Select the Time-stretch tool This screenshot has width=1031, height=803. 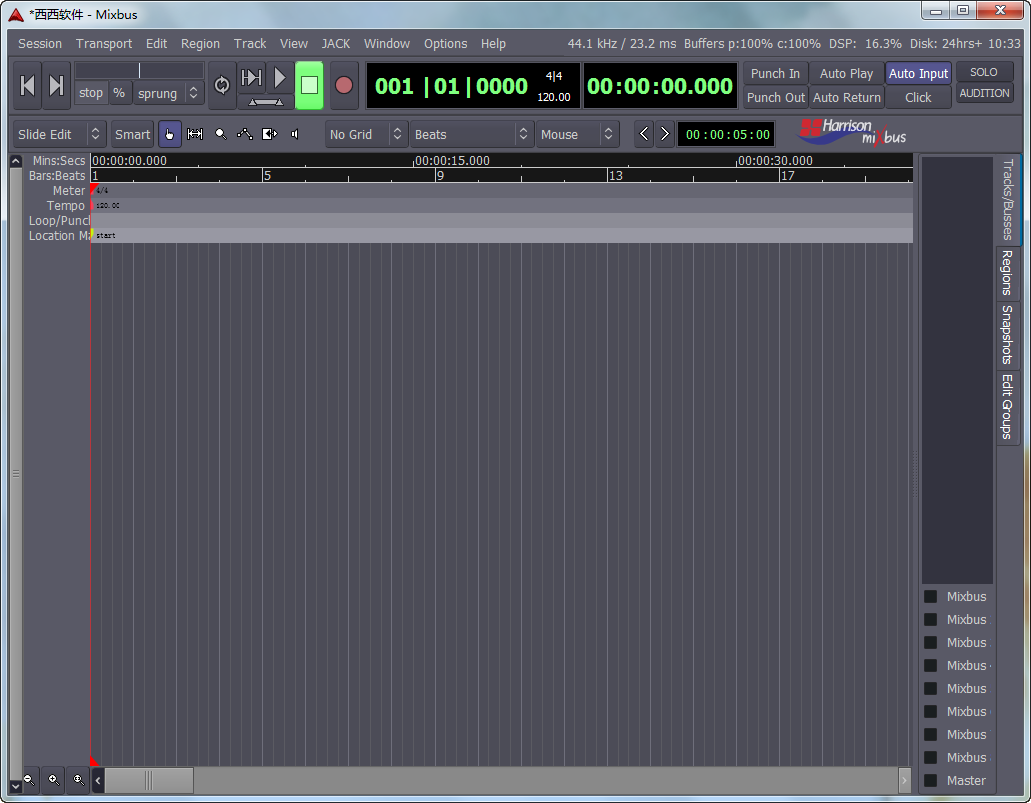270,134
